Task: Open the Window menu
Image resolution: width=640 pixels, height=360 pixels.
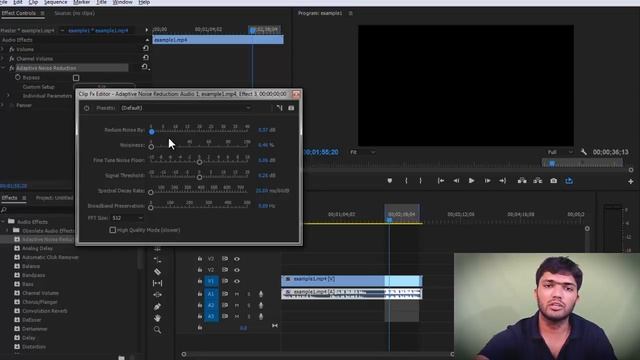Action: coord(122,2)
